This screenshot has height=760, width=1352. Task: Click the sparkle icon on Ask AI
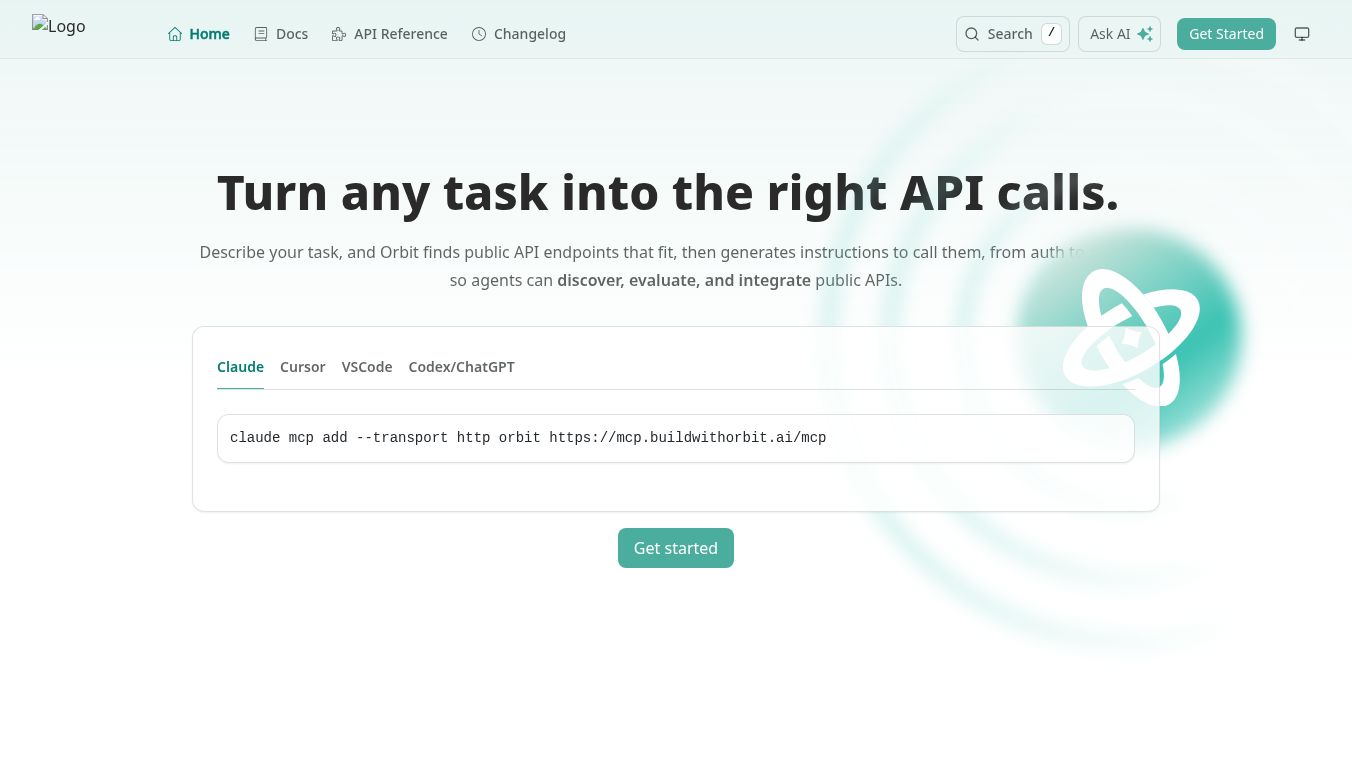pos(1145,34)
